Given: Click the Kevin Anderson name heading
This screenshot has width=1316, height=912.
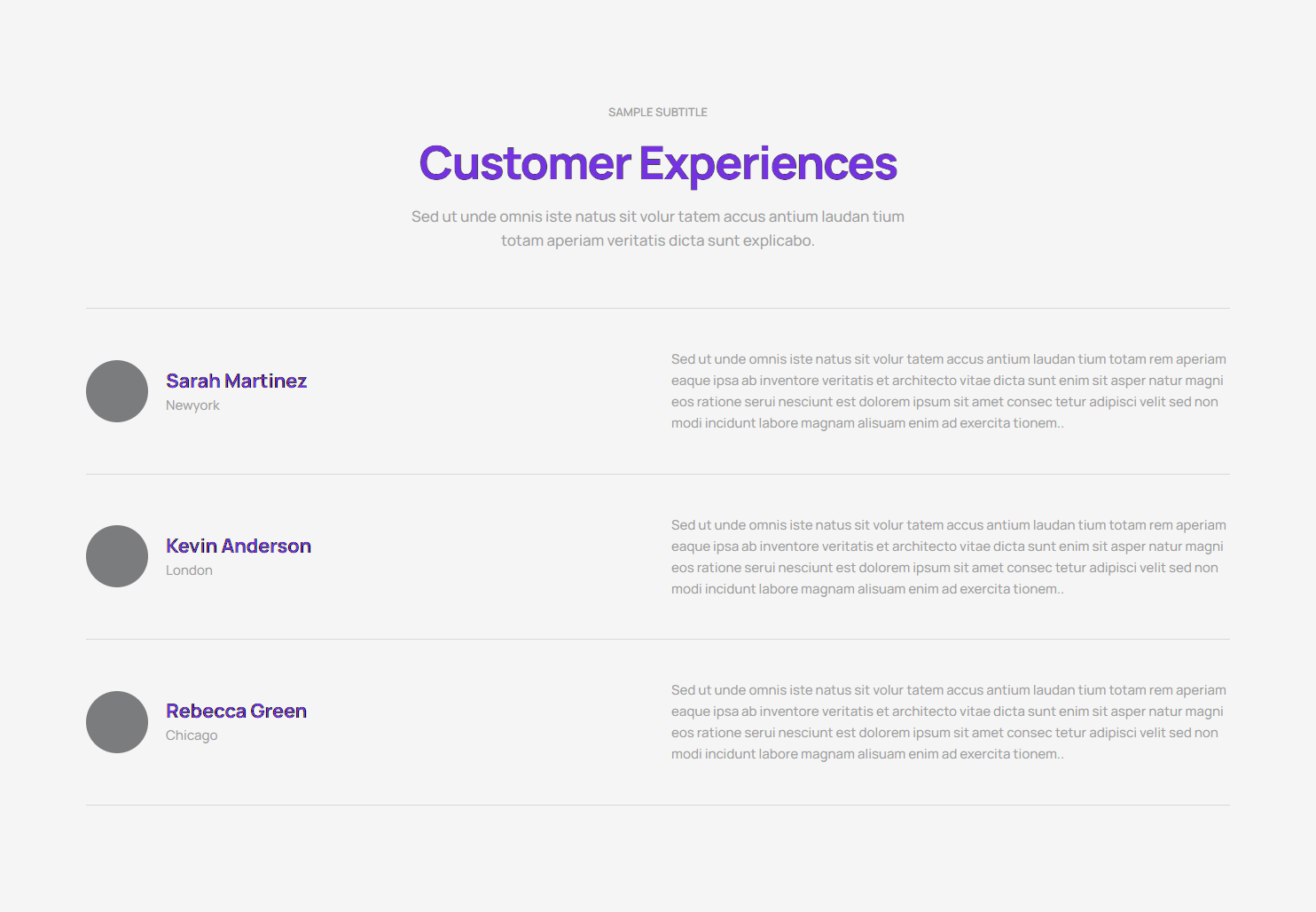Looking at the screenshot, I should click(238, 546).
